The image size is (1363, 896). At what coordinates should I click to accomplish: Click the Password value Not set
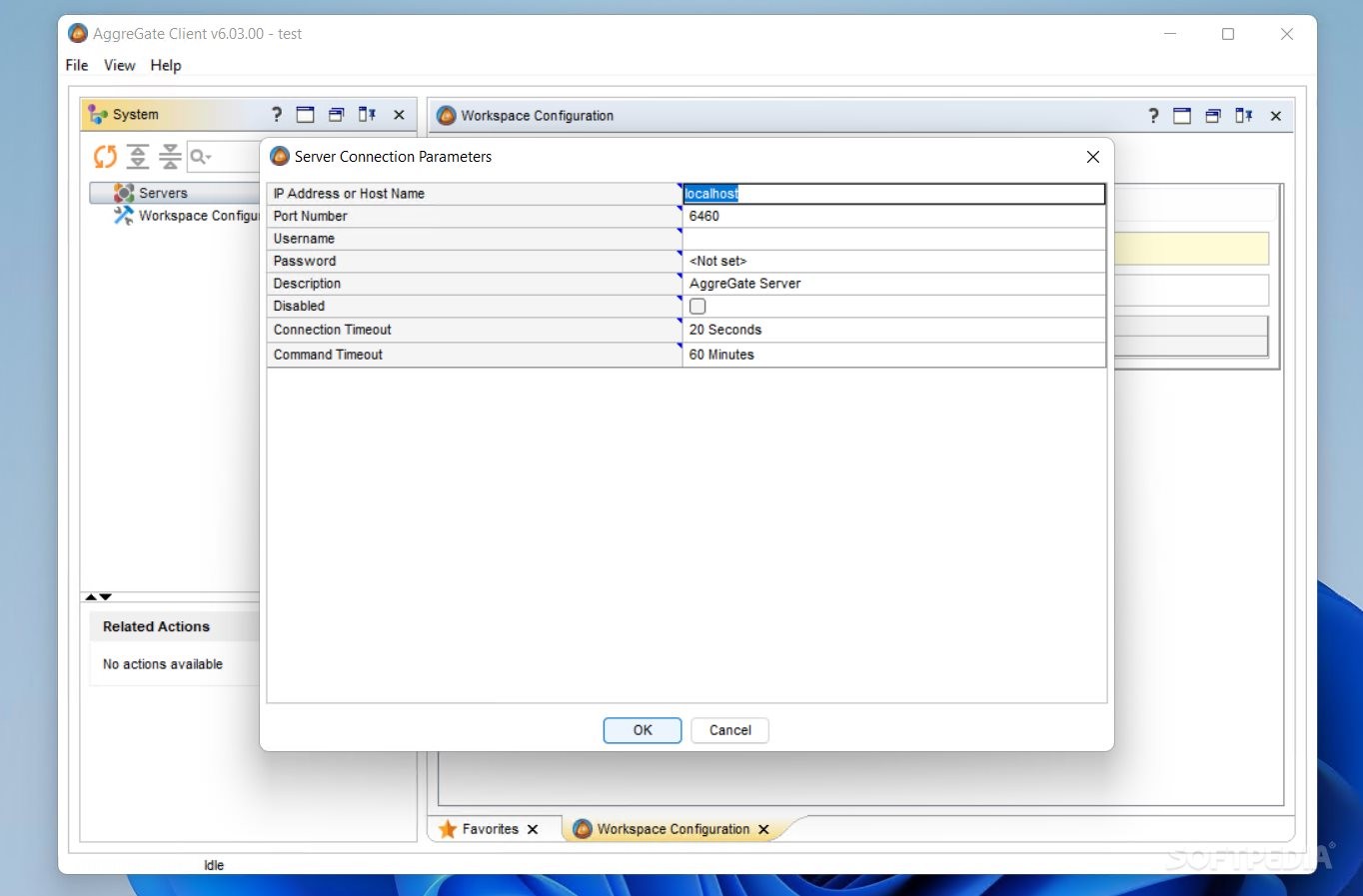pos(717,261)
